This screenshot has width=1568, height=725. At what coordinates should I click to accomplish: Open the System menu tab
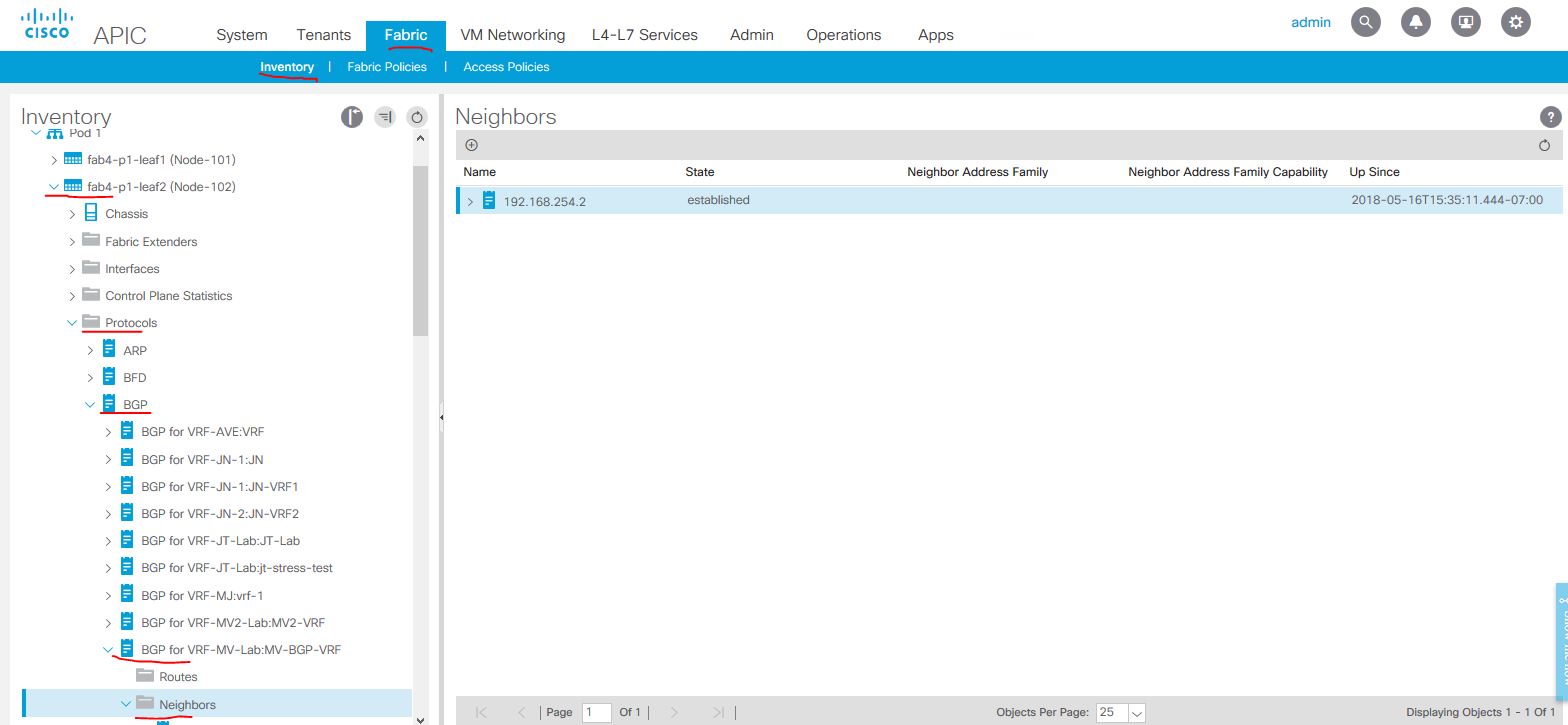(x=242, y=34)
